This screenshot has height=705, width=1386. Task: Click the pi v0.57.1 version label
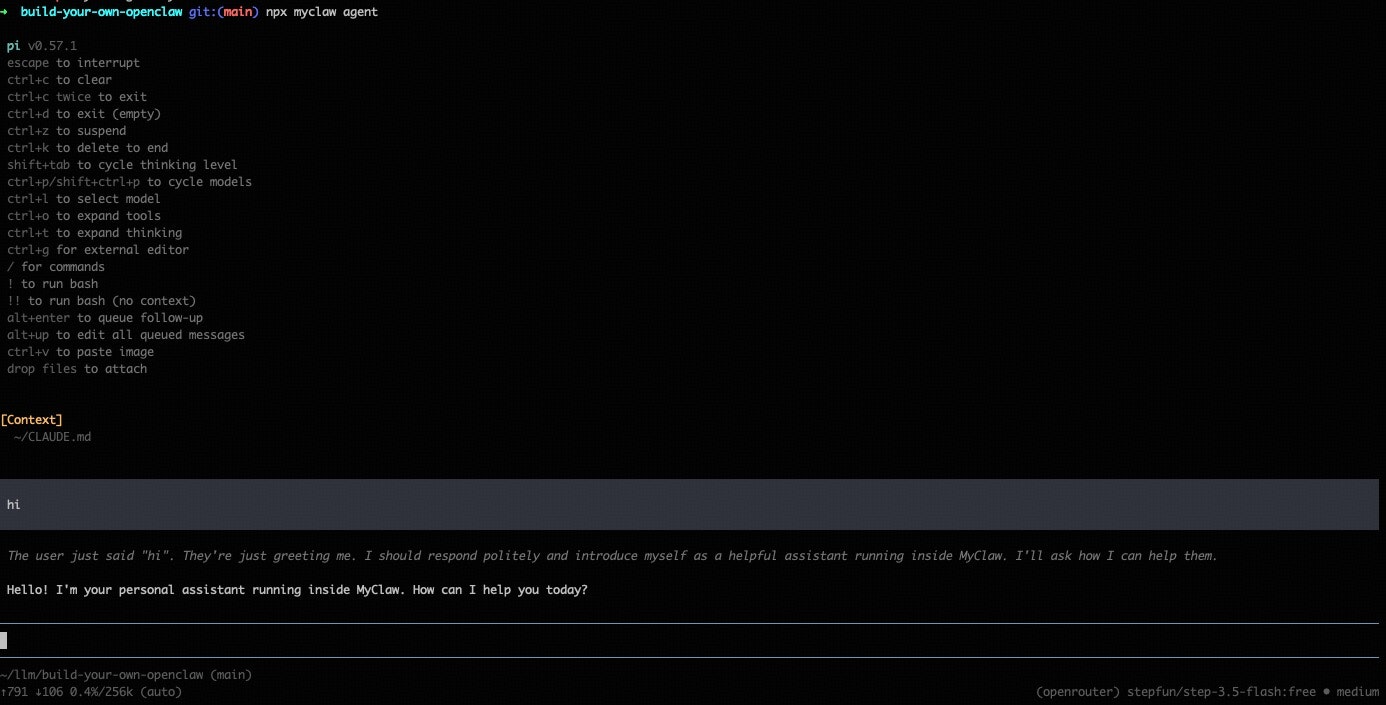42,45
